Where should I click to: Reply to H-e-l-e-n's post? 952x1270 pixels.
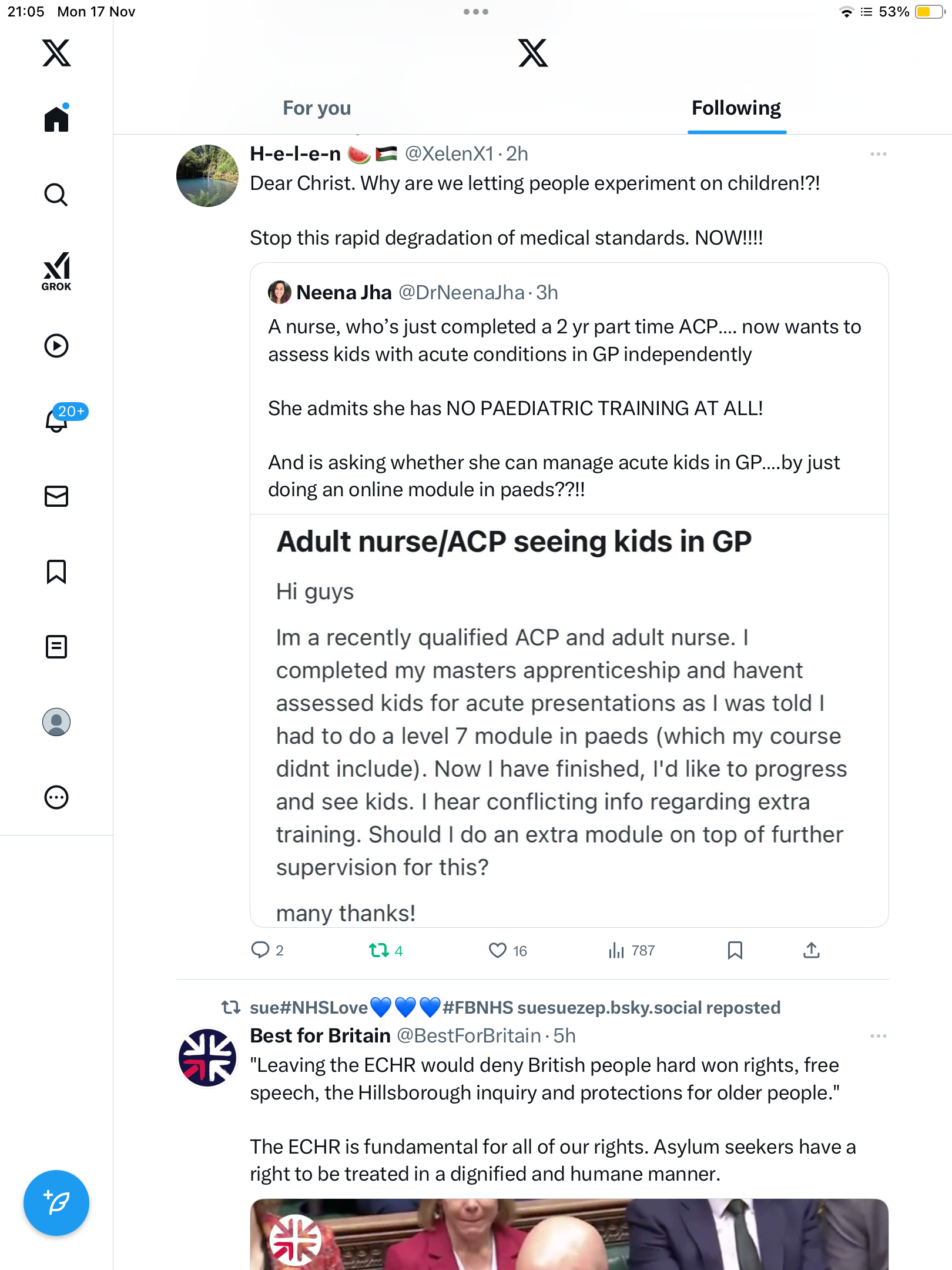point(260,950)
